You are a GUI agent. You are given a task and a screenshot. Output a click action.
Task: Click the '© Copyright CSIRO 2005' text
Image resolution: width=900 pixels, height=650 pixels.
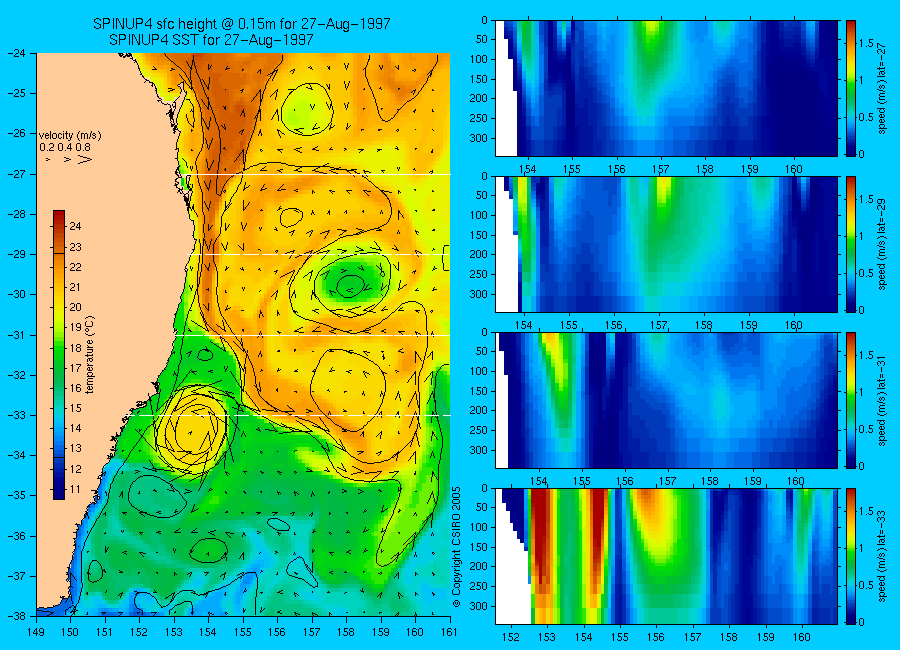point(456,547)
